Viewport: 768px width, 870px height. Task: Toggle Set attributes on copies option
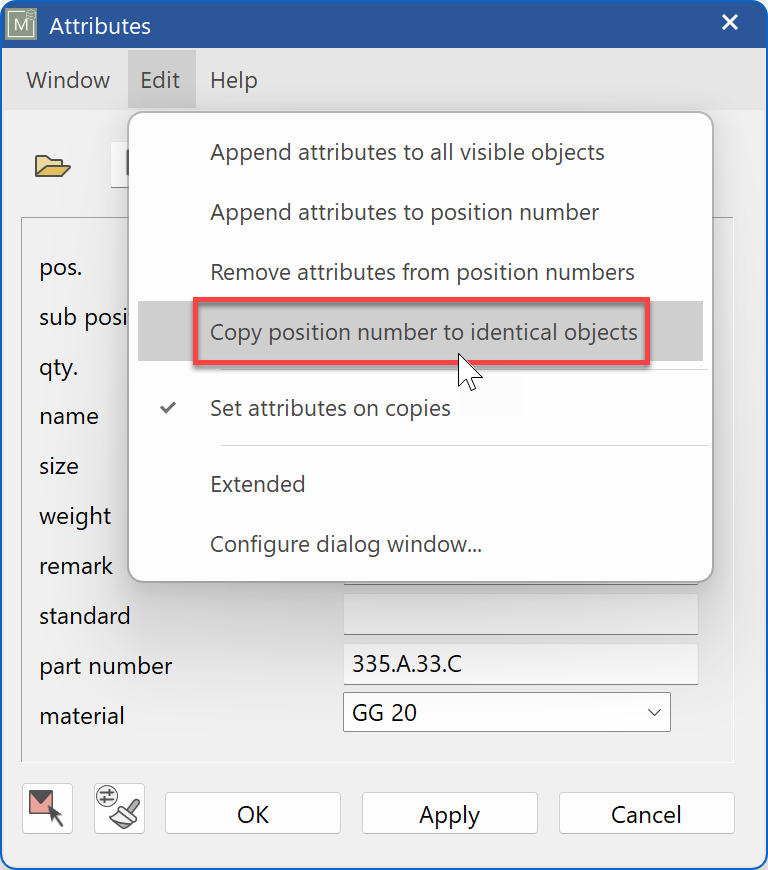[420, 408]
